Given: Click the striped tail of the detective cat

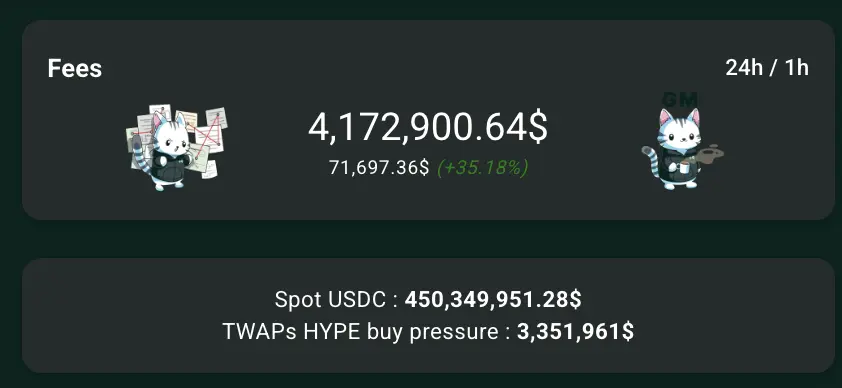Looking at the screenshot, I should click(x=141, y=156).
